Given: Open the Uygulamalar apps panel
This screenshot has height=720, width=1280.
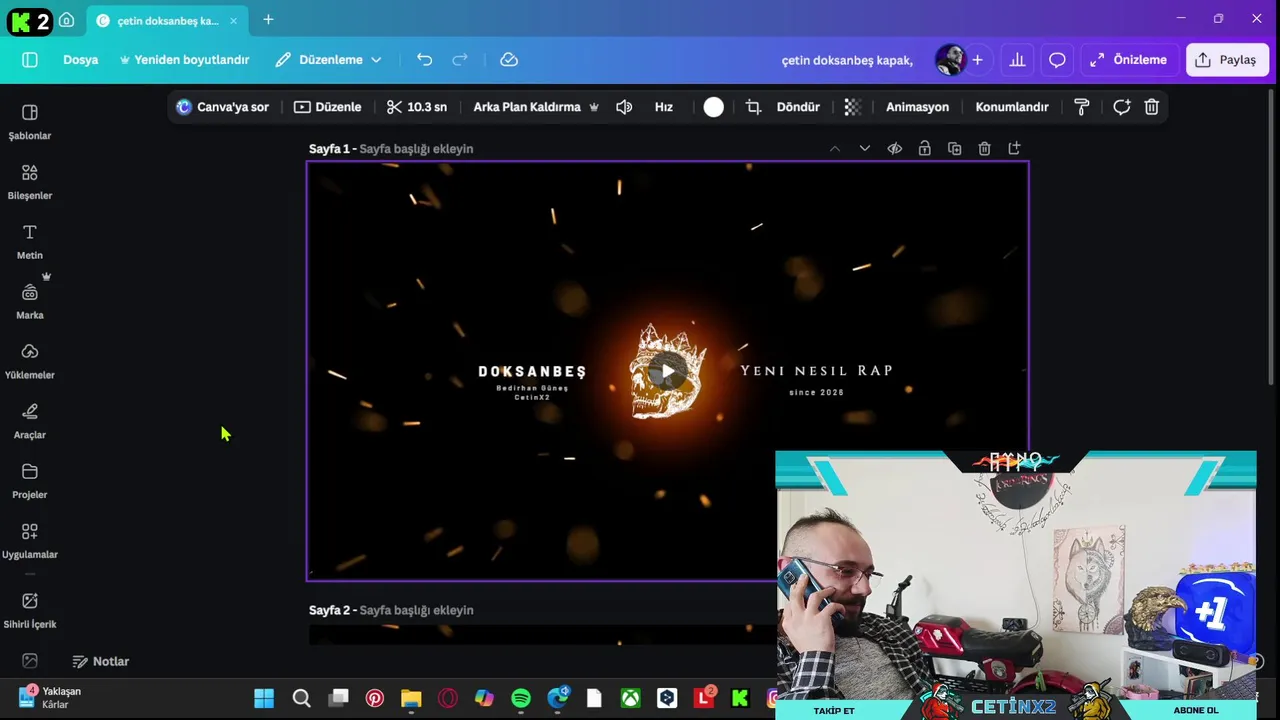Looking at the screenshot, I should click(x=30, y=542).
